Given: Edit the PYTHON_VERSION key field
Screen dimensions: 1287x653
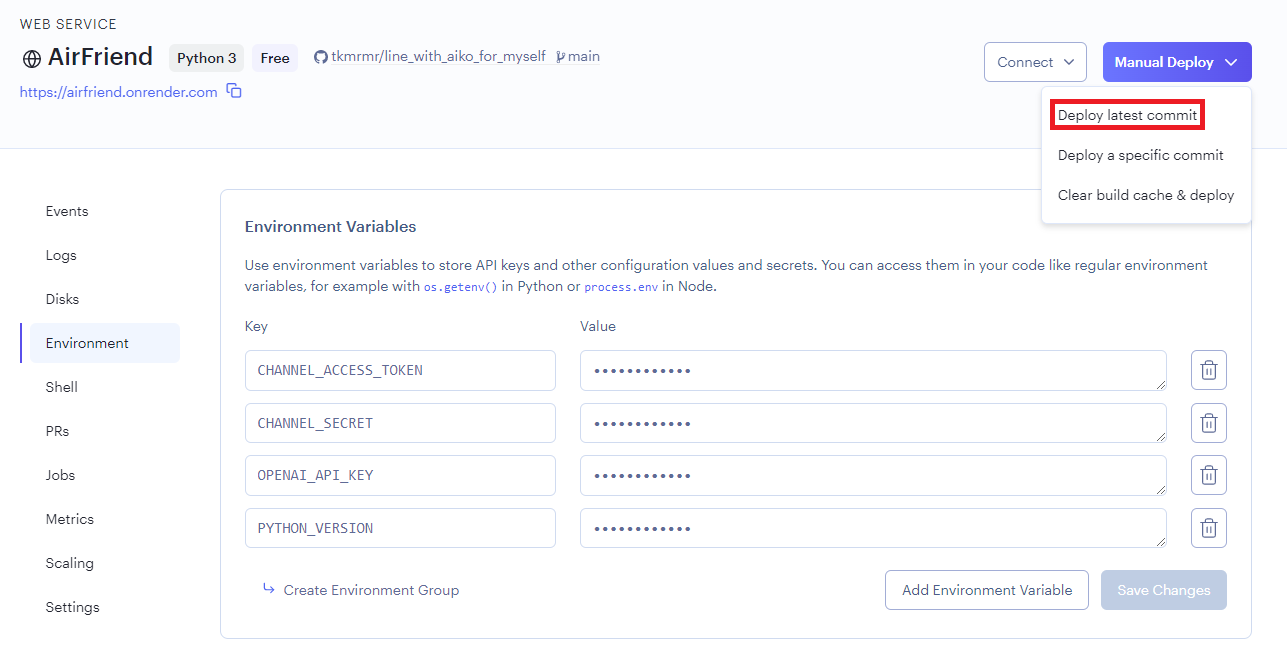Looking at the screenshot, I should point(400,528).
